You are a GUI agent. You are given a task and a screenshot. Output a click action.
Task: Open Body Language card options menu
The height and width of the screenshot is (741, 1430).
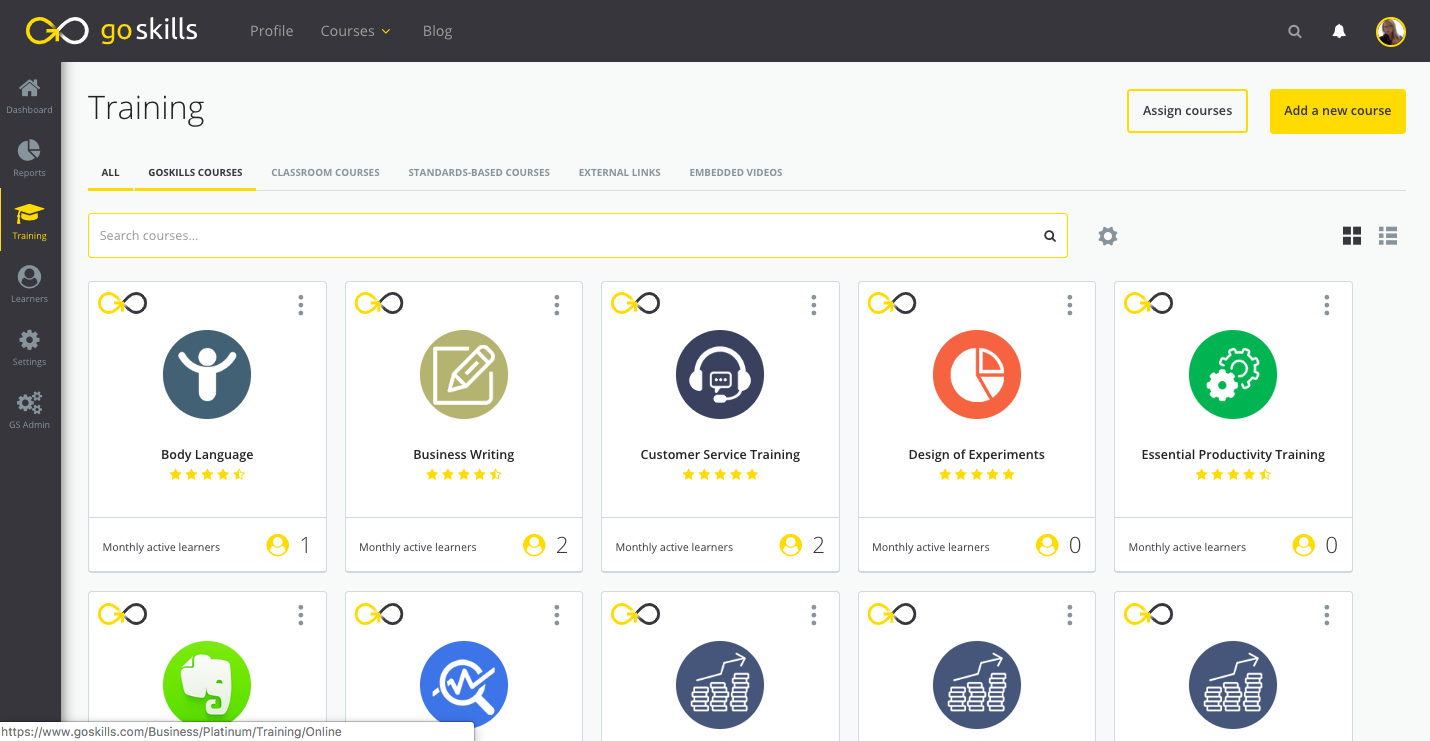pos(301,305)
